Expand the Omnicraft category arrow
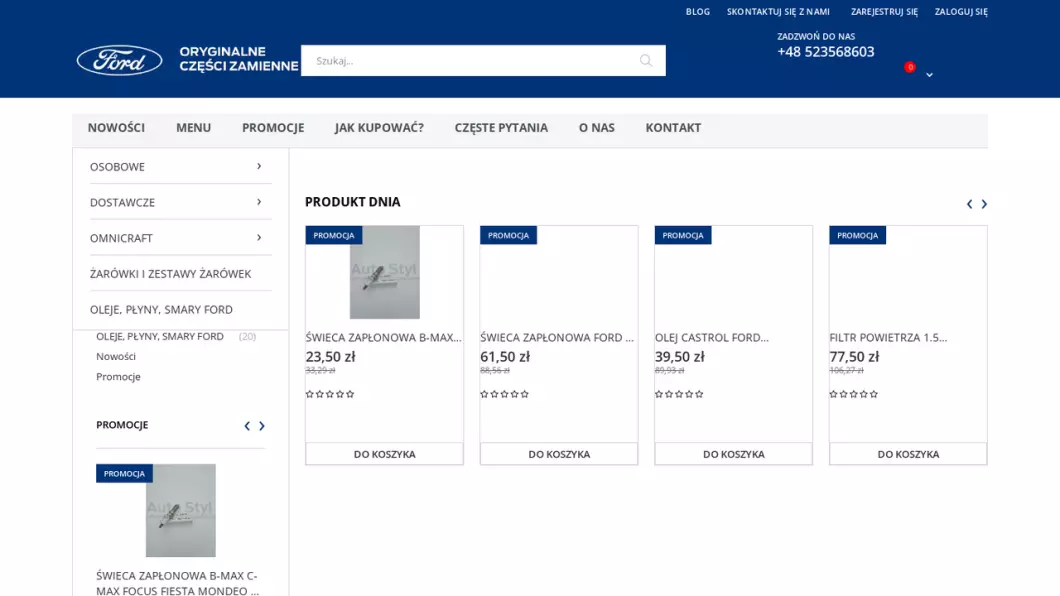Viewport: 1060px width, 596px height. [259, 238]
